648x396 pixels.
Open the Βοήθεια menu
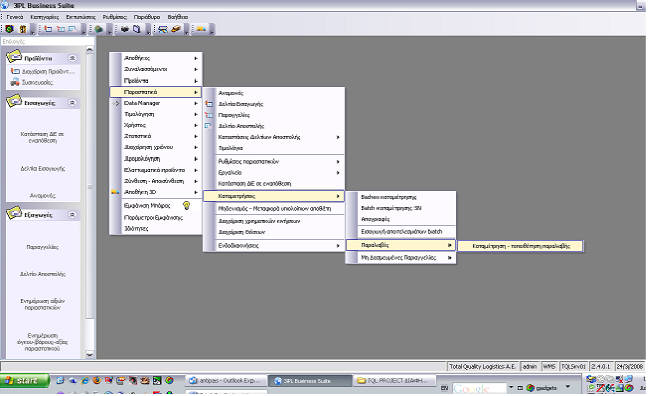(178, 17)
